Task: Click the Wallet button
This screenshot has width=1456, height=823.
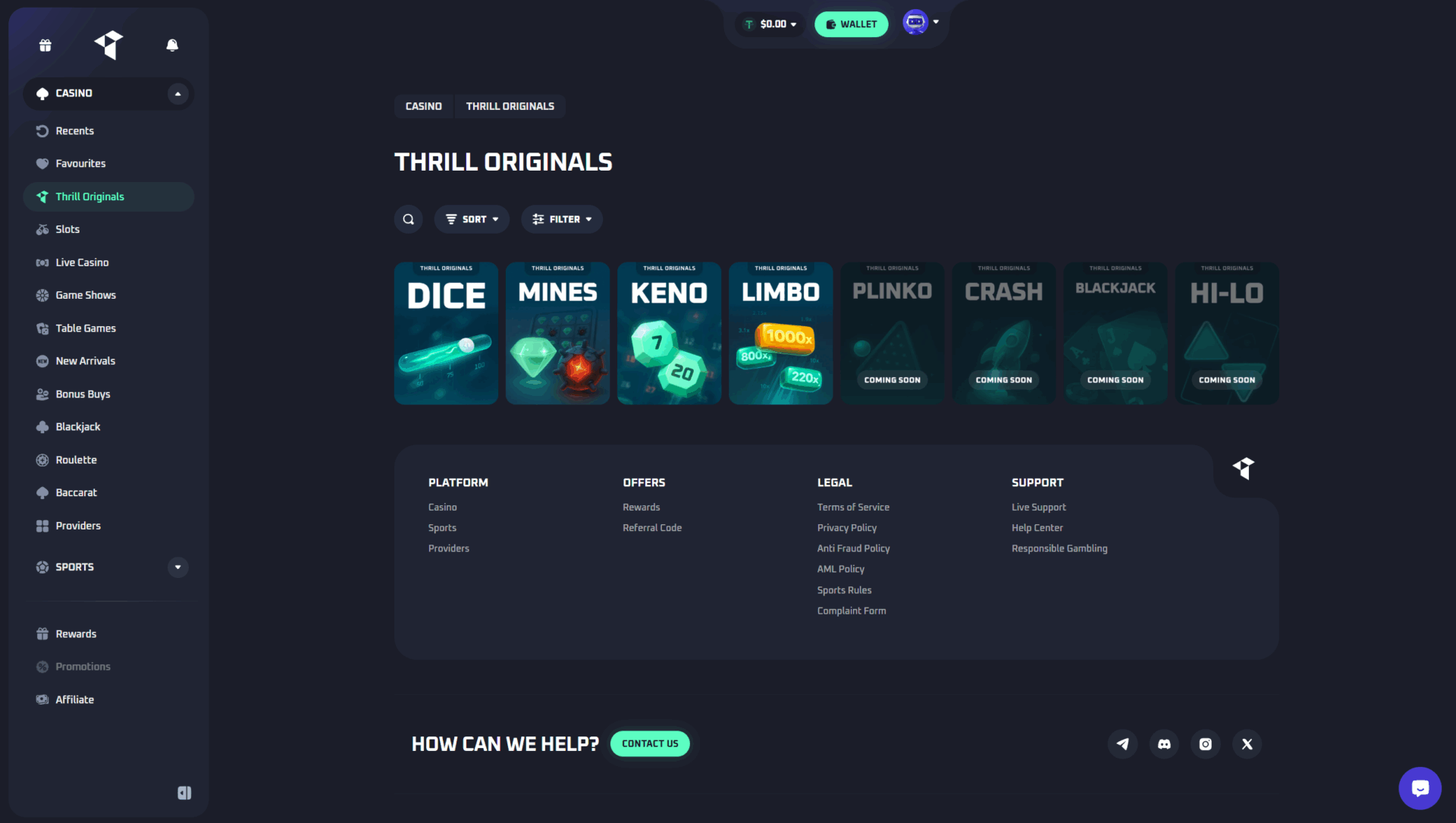Action: pos(851,24)
